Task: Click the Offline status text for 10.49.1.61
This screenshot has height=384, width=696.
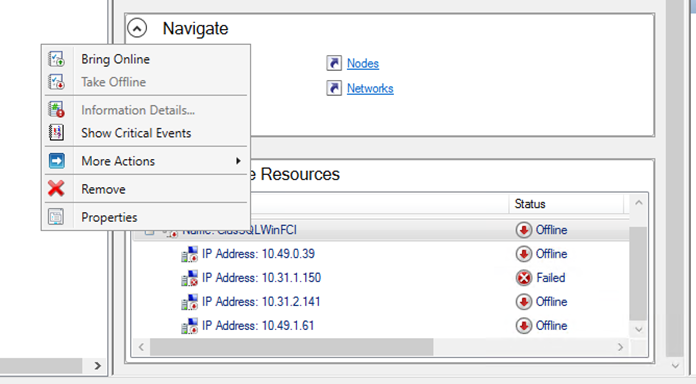Action: [551, 326]
